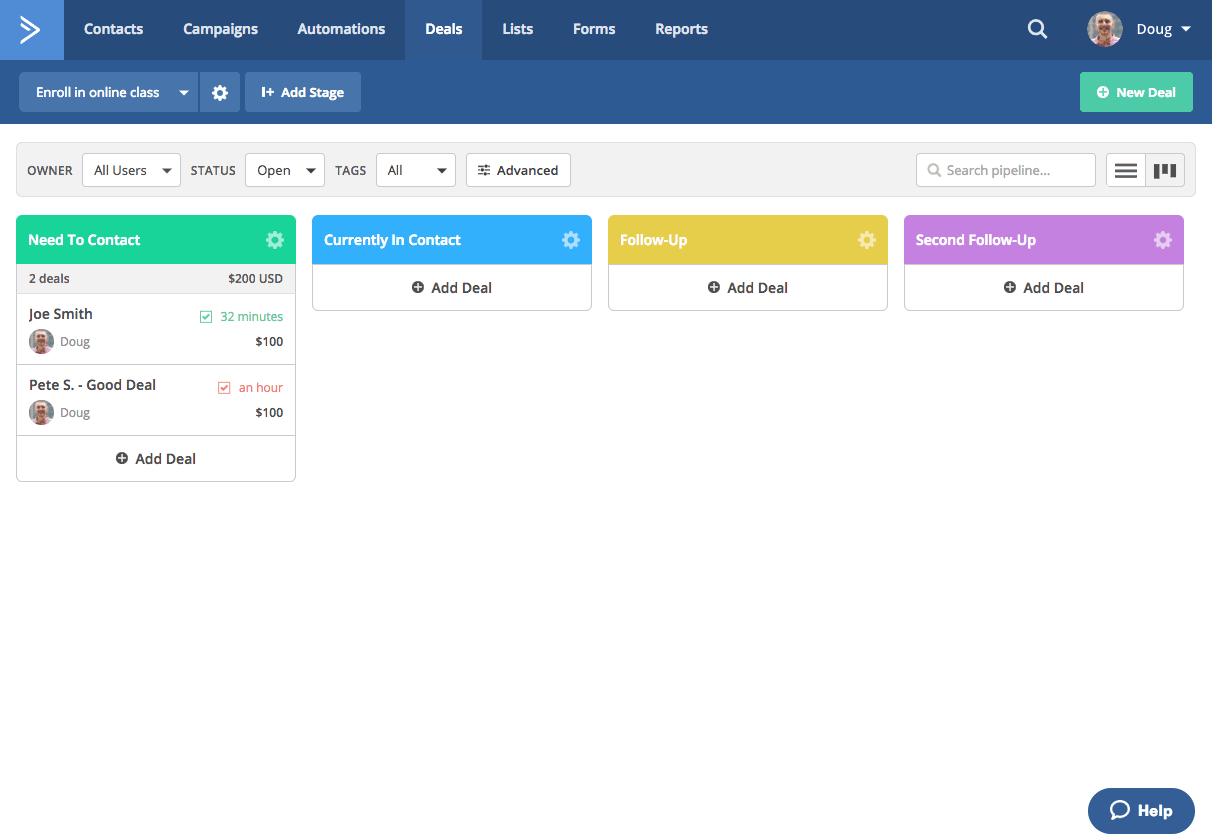Switch to list view icon
The image size is (1212, 836).
pos(1126,171)
